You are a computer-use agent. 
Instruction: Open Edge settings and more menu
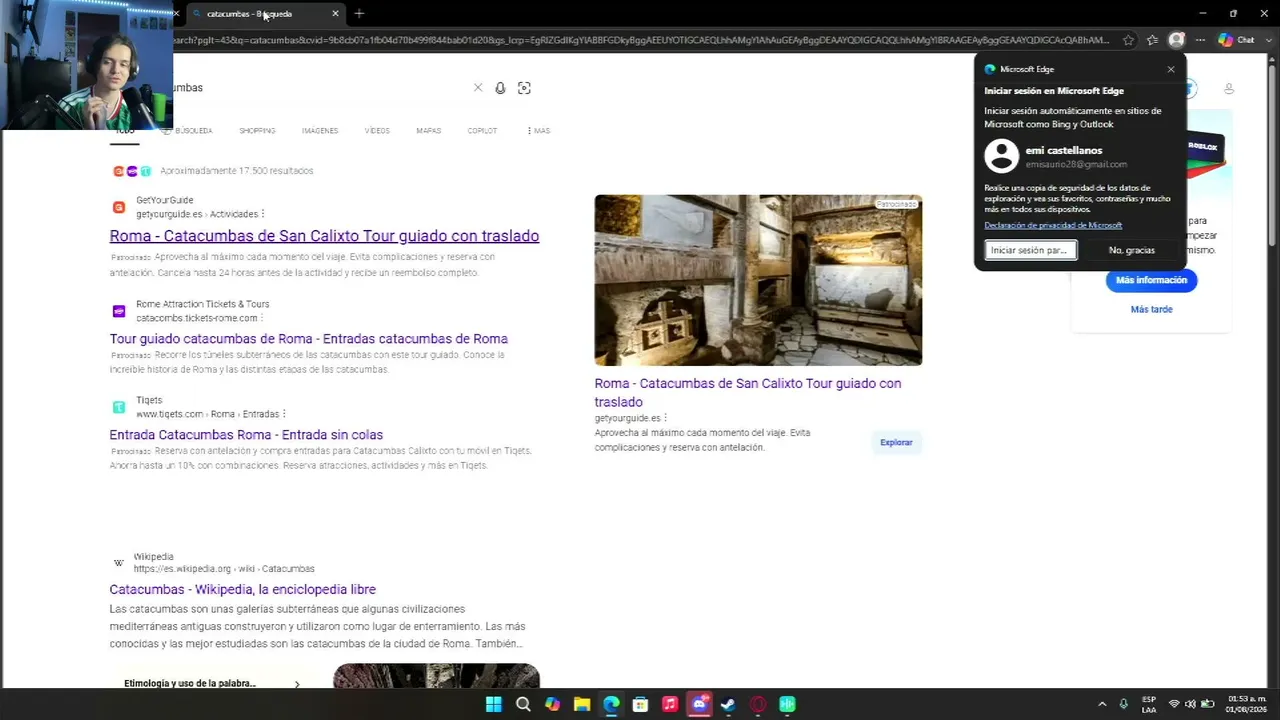[x=1200, y=40]
